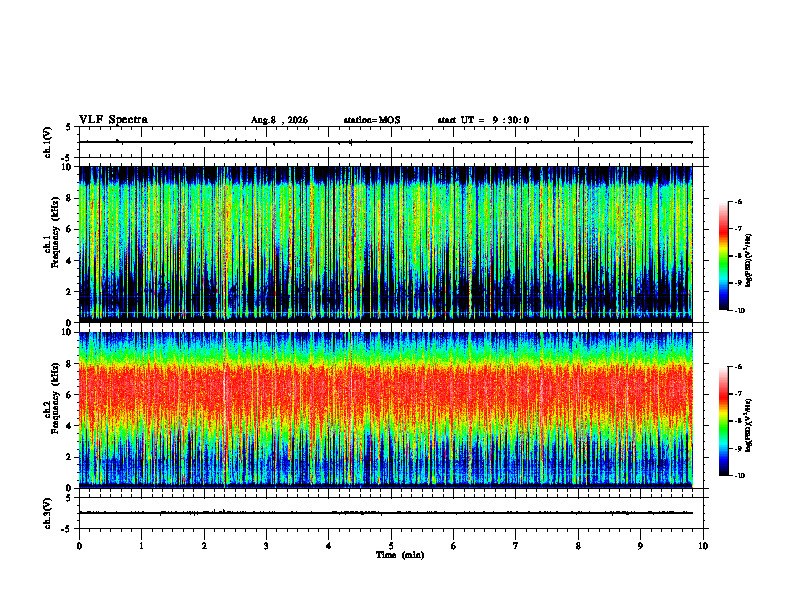The height and width of the screenshot is (612, 792).
Task: Click the time axis tick label "6"
Action: click(x=453, y=546)
